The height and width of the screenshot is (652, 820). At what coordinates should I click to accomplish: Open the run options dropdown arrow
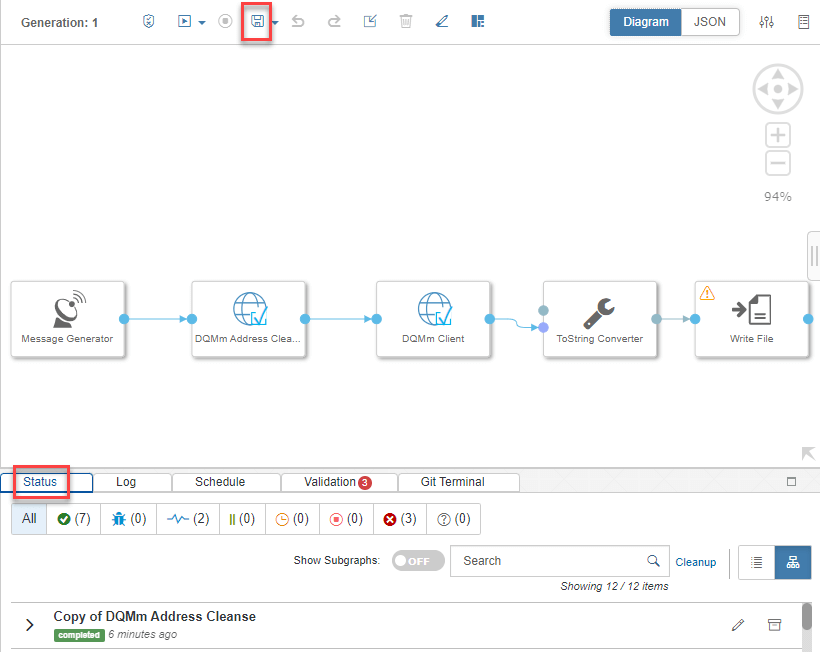coord(202,22)
